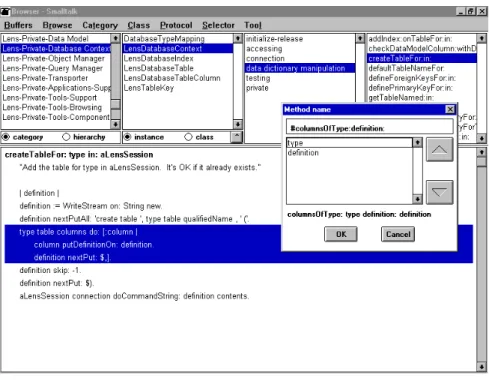489x381 pixels.
Task: Open the Category menu
Action: click(100, 25)
